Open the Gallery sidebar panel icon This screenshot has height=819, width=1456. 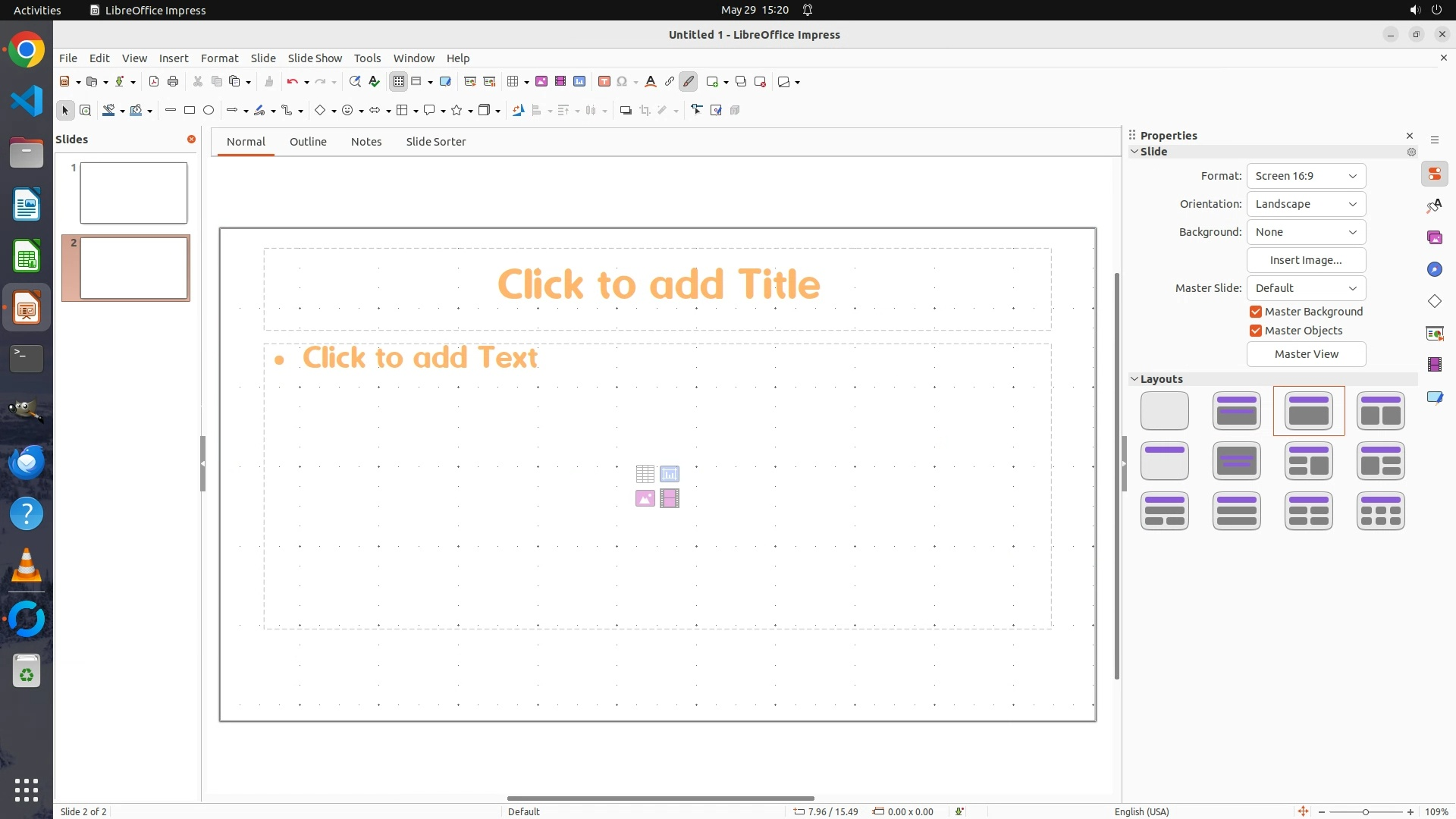[x=1434, y=238]
